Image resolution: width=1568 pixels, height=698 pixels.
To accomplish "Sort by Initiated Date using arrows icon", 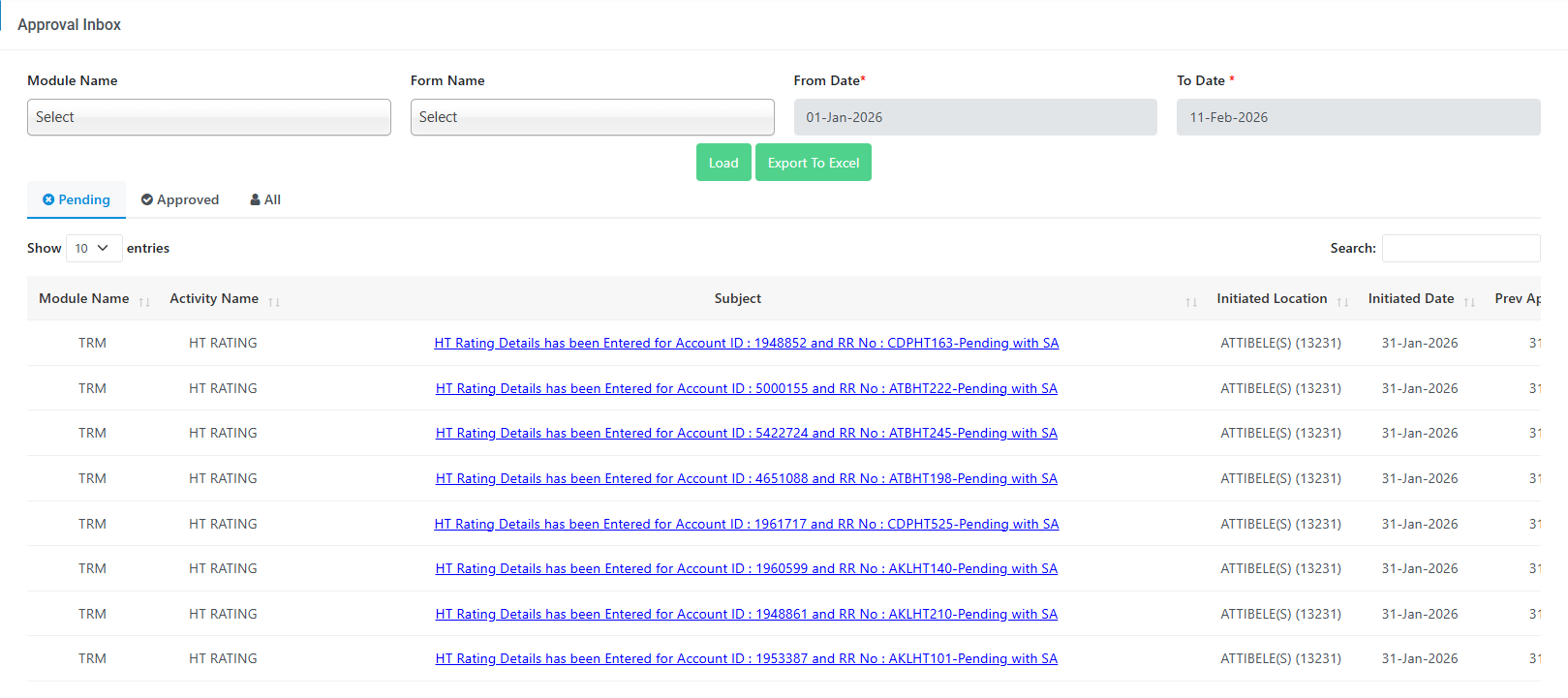I will (x=1469, y=302).
